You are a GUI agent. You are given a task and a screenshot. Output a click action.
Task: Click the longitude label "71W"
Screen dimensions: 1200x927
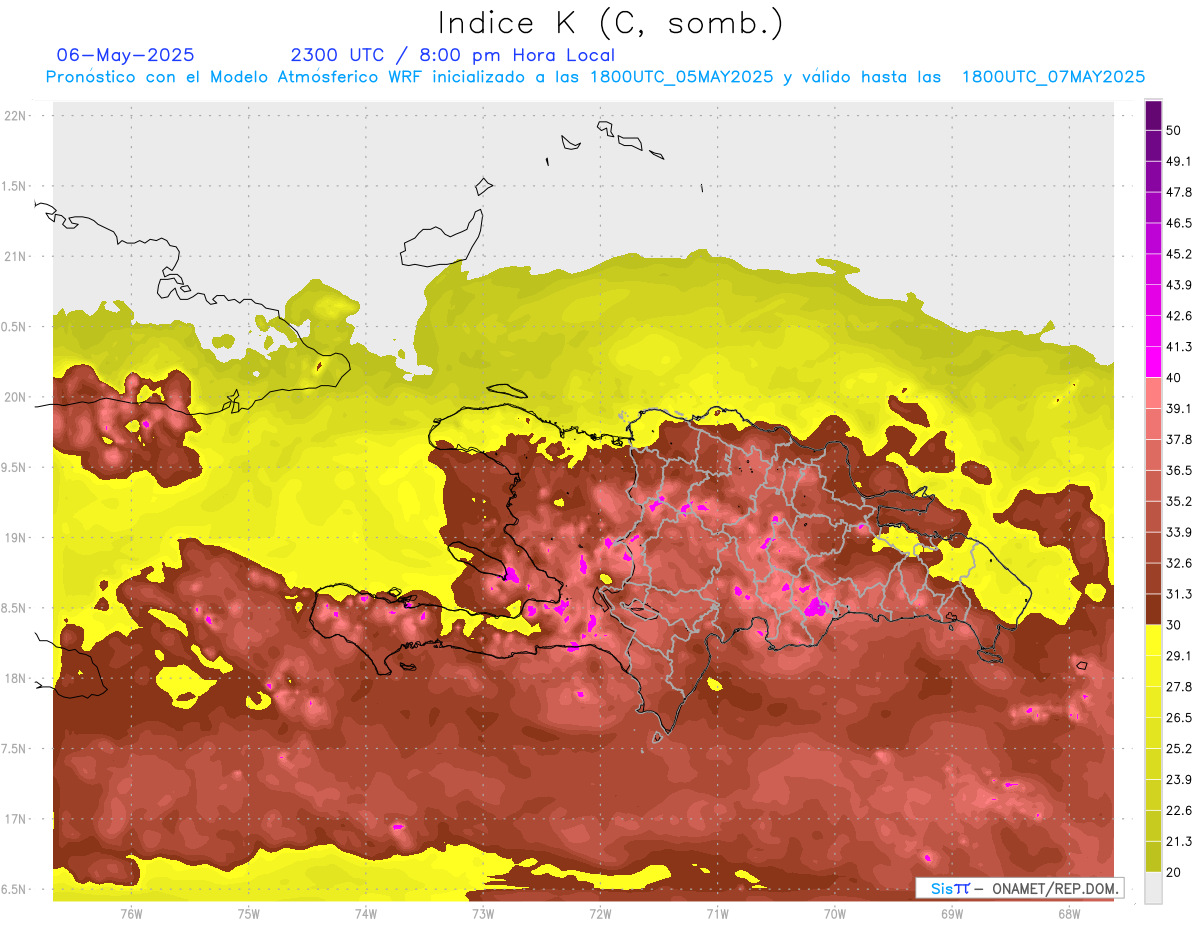coord(717,914)
